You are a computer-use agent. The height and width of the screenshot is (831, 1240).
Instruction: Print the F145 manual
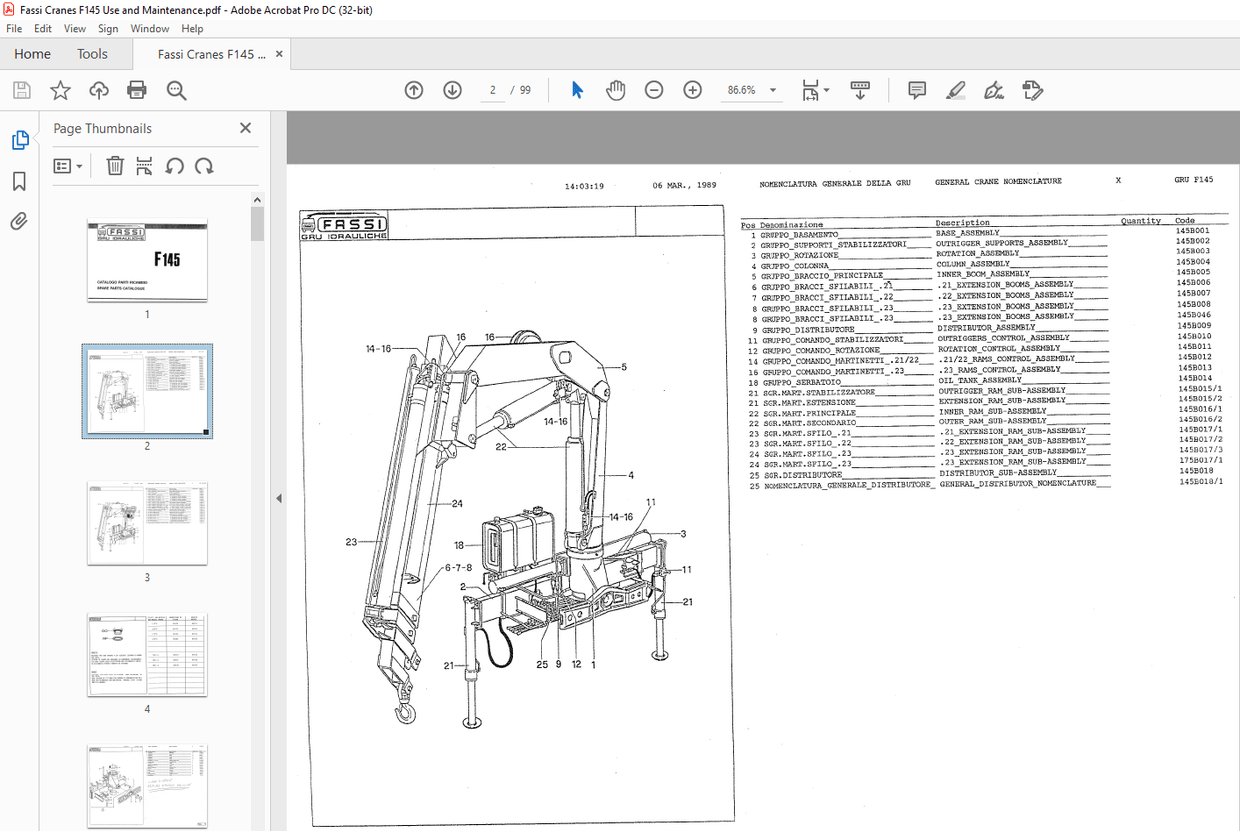(138, 89)
